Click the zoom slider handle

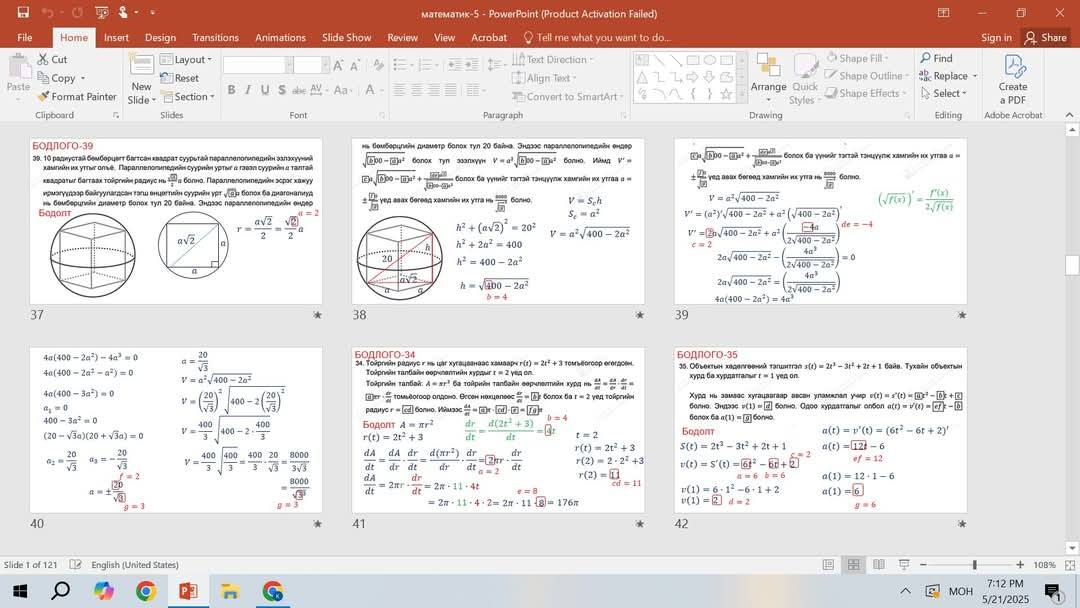(x=974, y=565)
